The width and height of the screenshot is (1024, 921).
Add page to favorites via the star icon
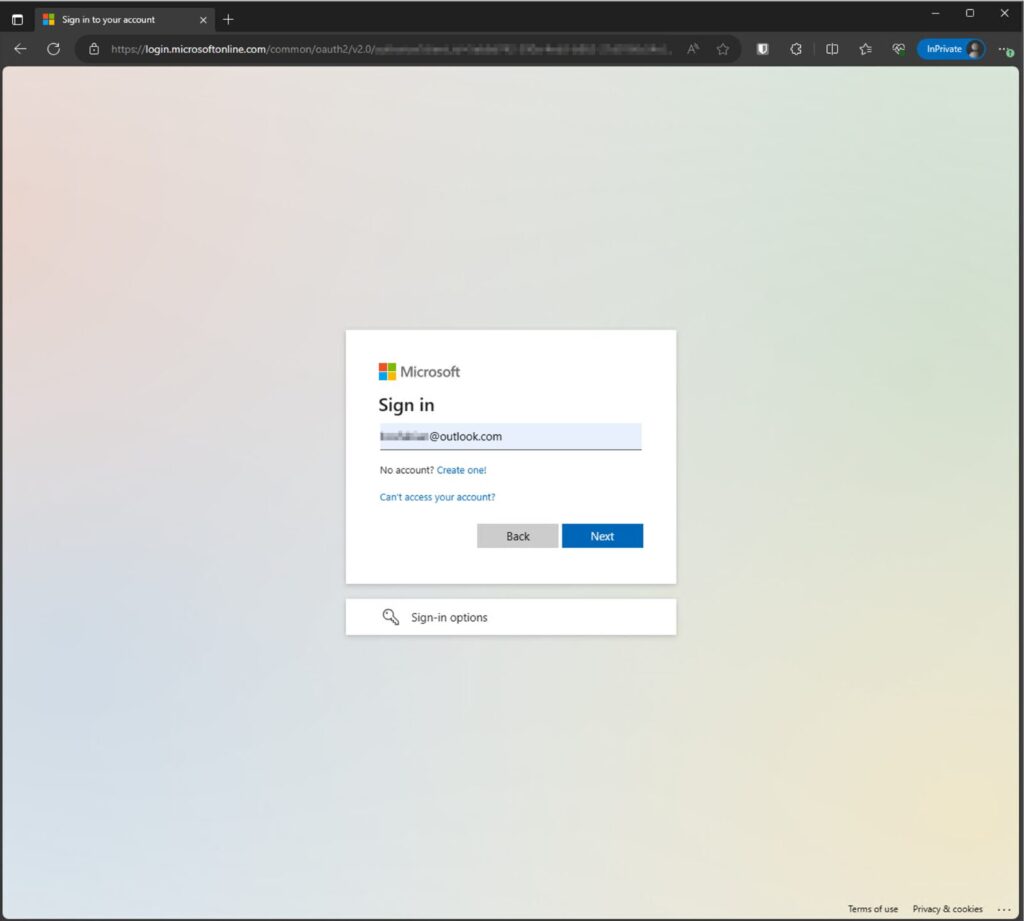click(723, 49)
